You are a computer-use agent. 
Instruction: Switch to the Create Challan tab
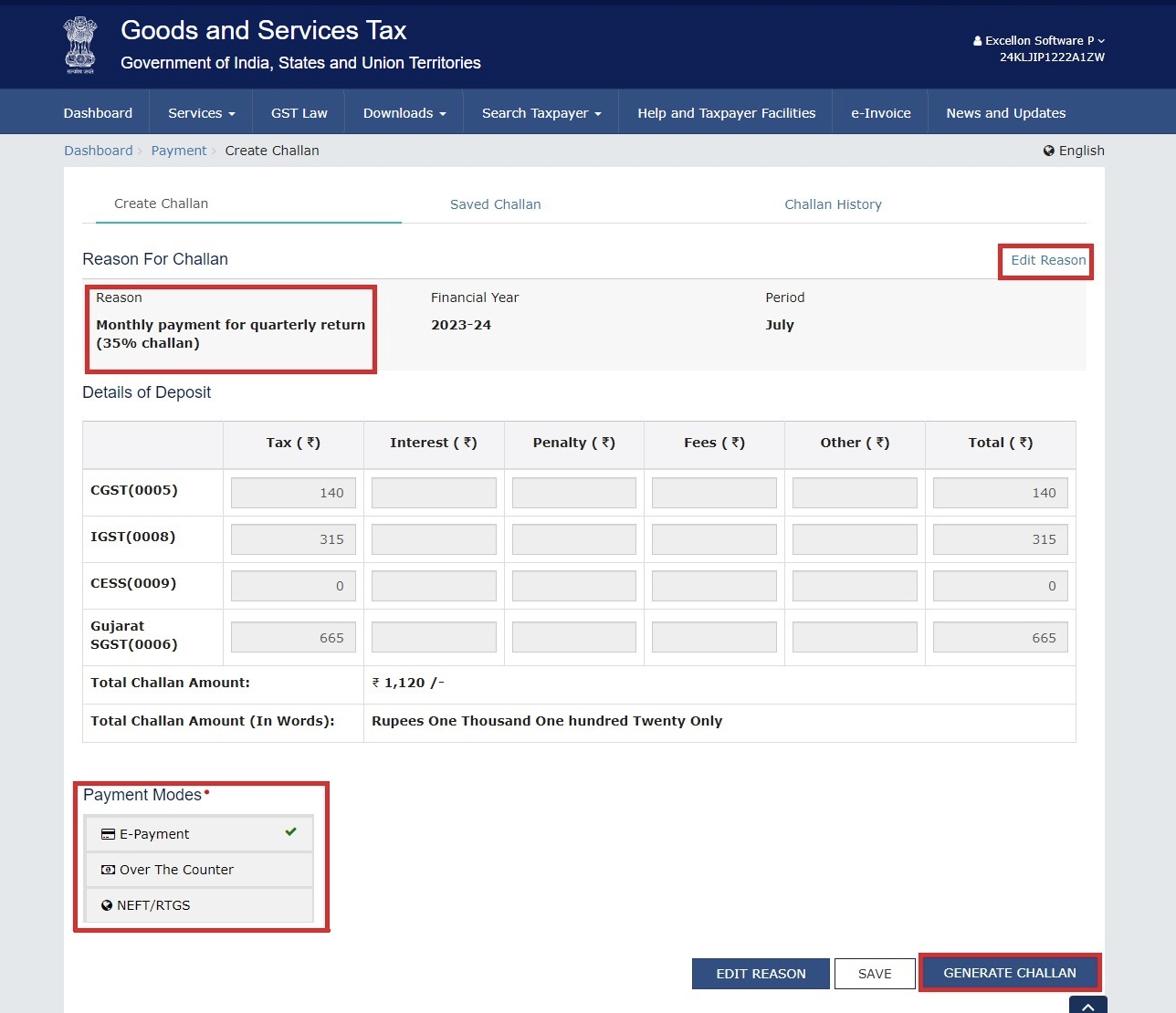pyautogui.click(x=161, y=204)
